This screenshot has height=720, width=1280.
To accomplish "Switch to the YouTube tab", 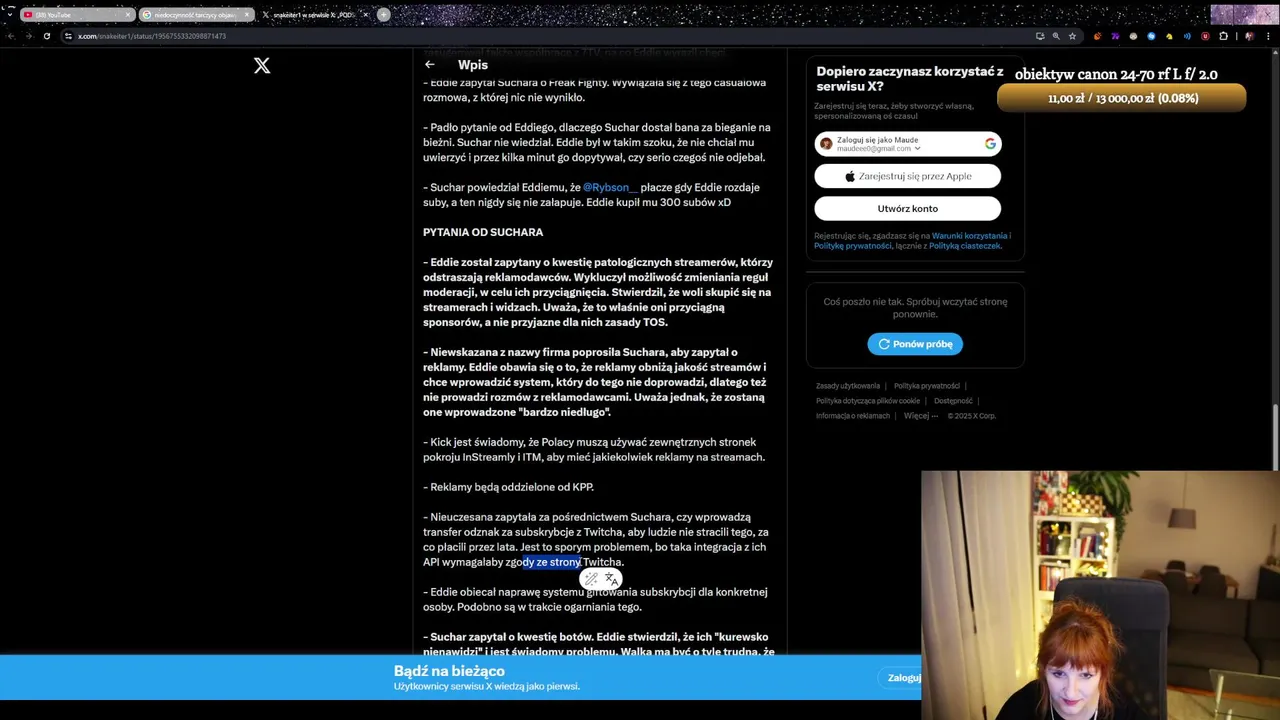I will (77, 15).
